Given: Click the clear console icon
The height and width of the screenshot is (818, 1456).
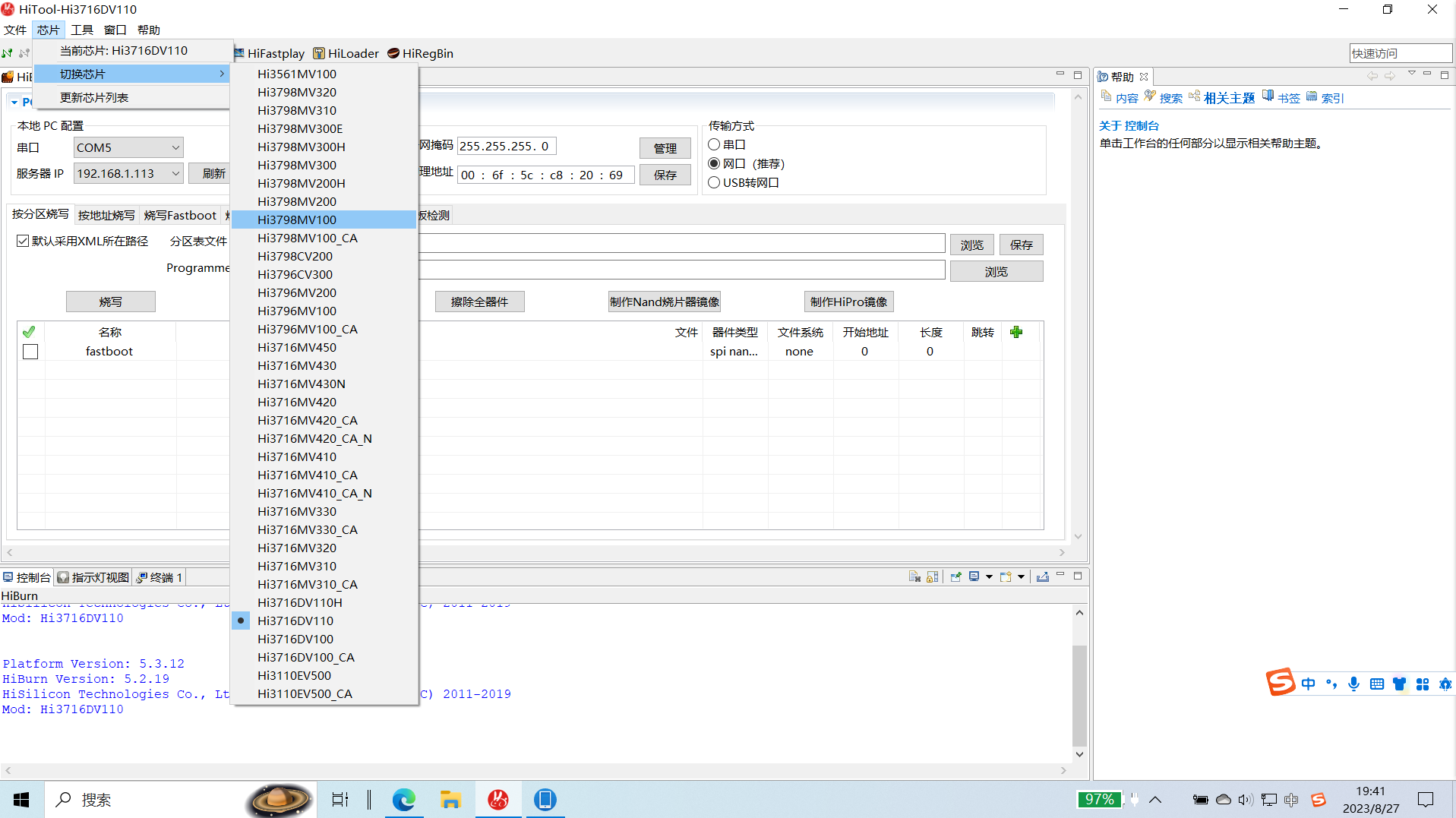Looking at the screenshot, I should (914, 576).
